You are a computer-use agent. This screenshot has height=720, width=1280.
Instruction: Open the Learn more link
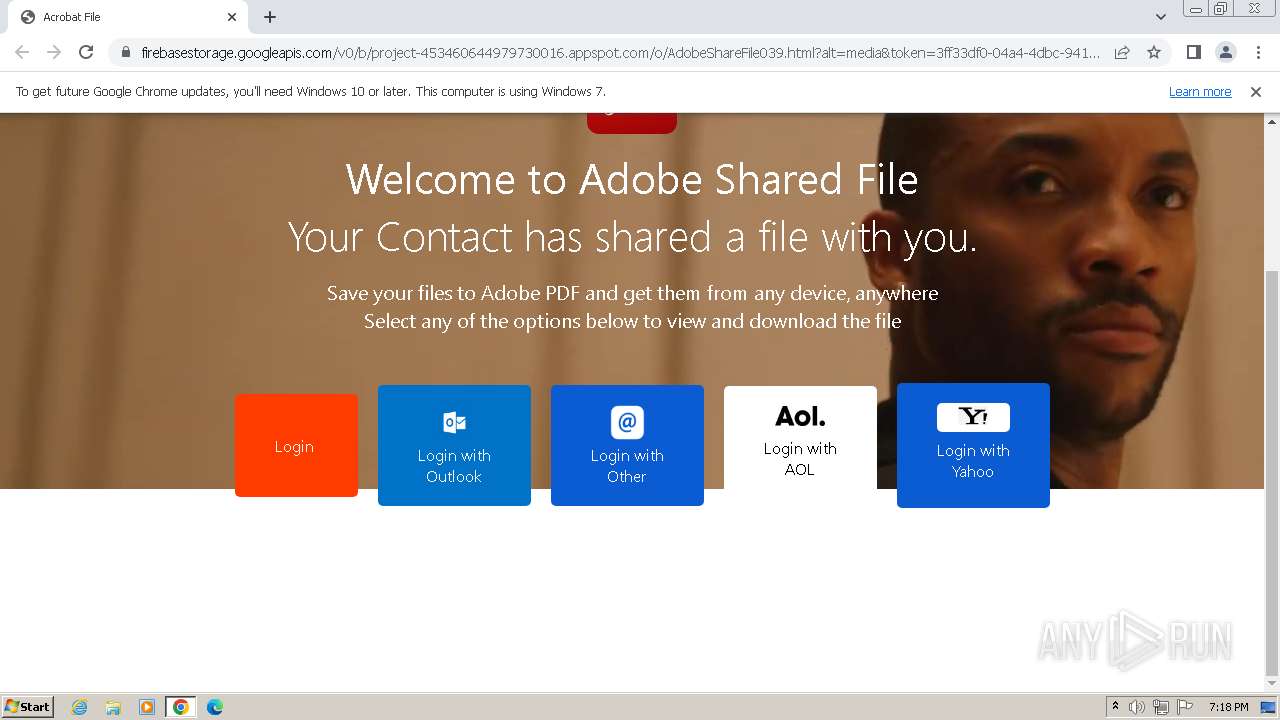tap(1200, 91)
